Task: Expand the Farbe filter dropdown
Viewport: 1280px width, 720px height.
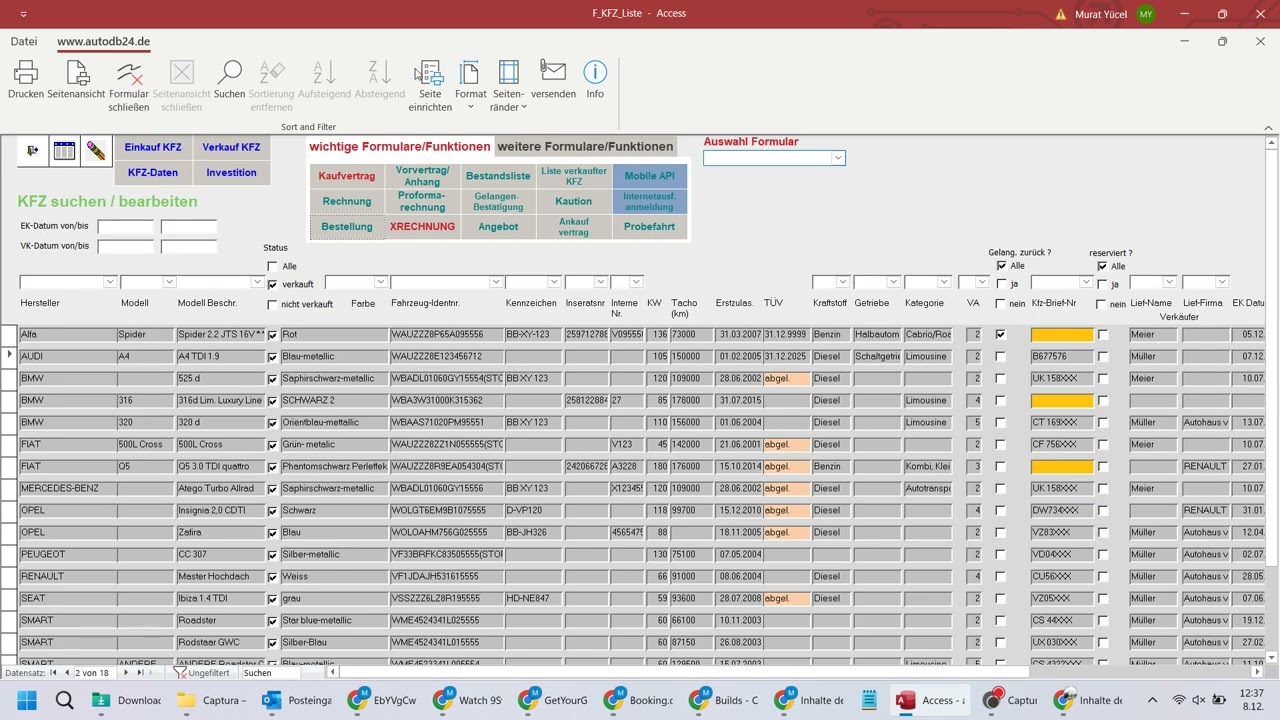Action: [x=380, y=282]
